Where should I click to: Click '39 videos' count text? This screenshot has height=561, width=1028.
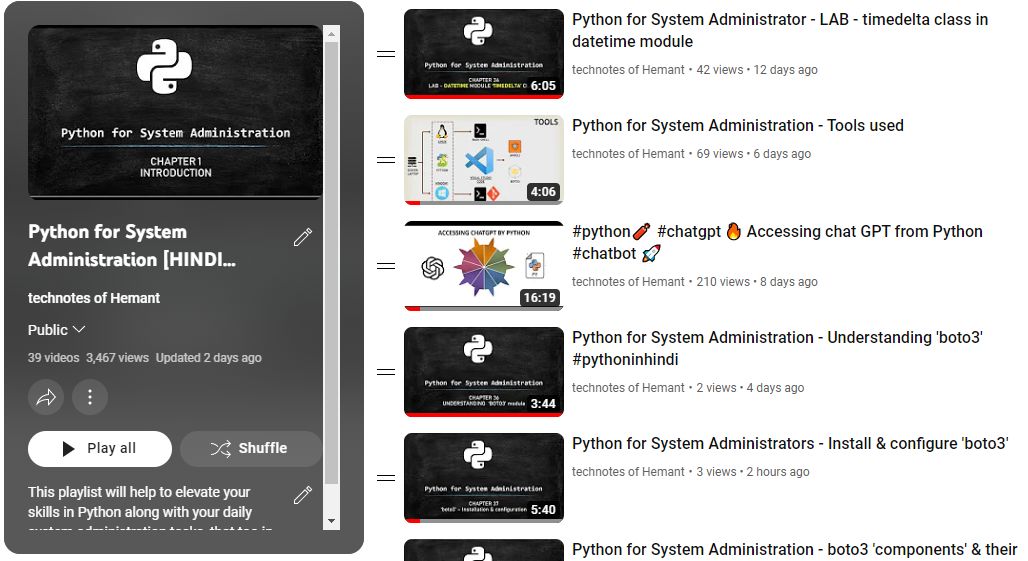(x=53, y=358)
